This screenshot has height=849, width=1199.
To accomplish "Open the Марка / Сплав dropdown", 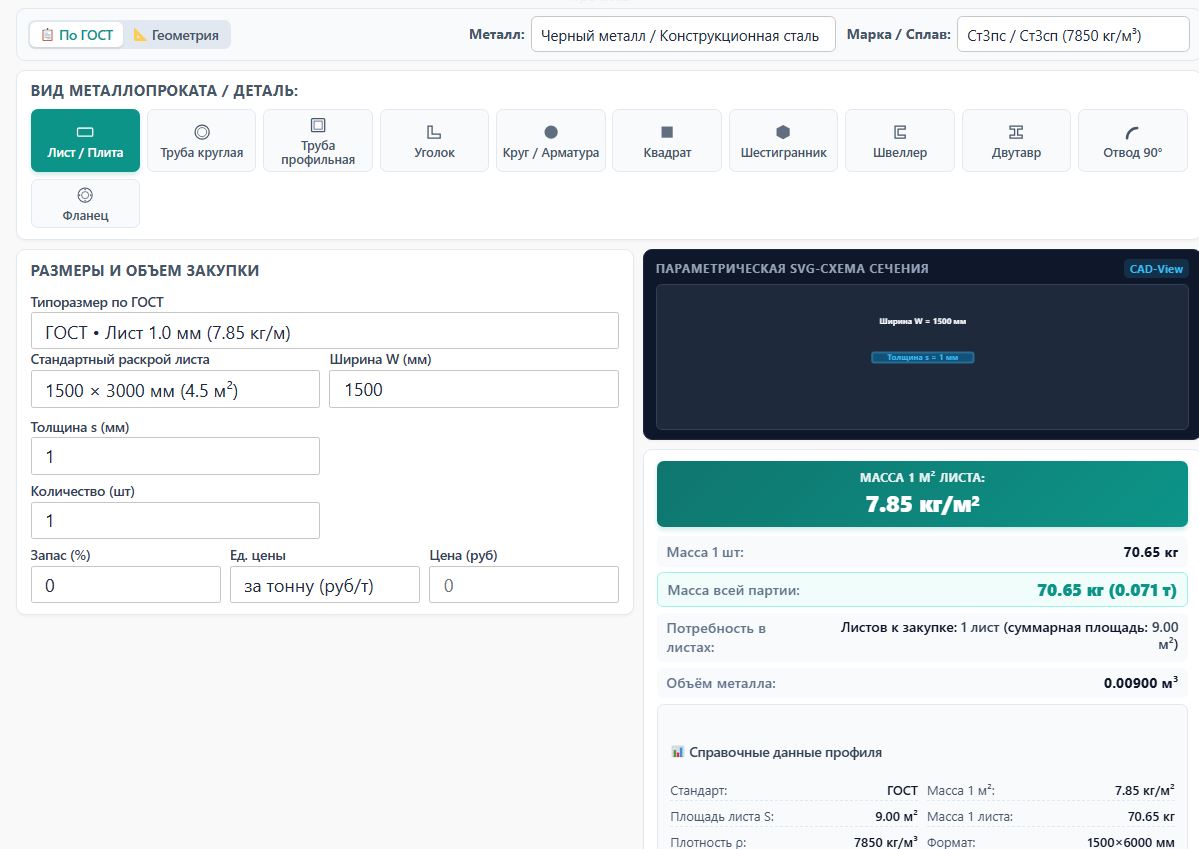I will (x=1073, y=34).
